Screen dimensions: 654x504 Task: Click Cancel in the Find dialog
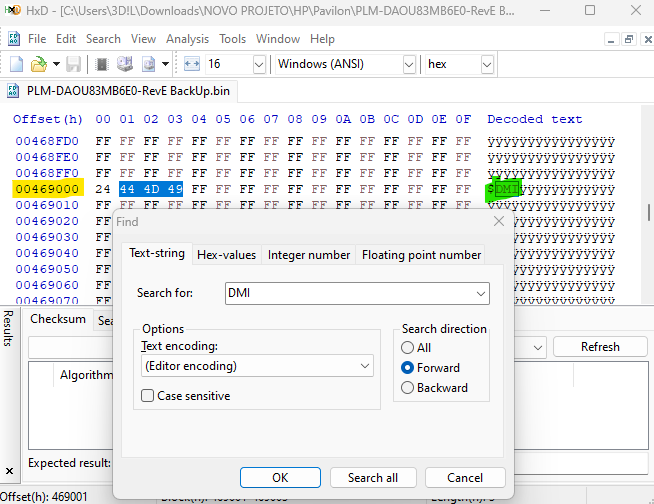[x=465, y=478]
